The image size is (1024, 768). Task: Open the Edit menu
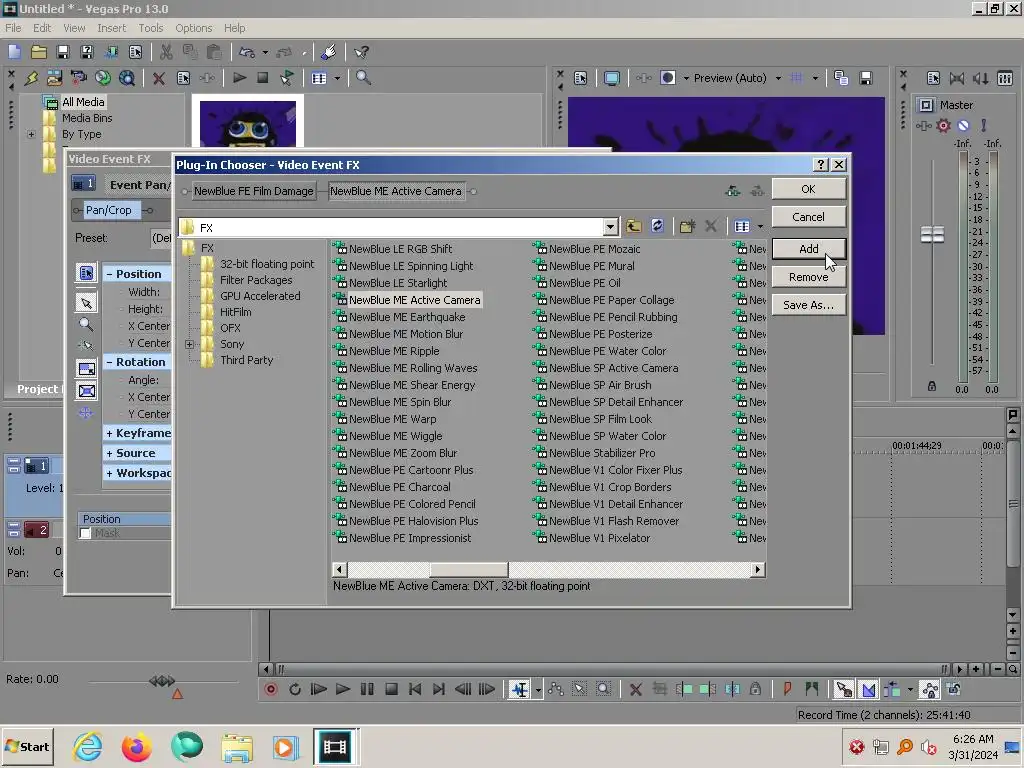click(42, 28)
